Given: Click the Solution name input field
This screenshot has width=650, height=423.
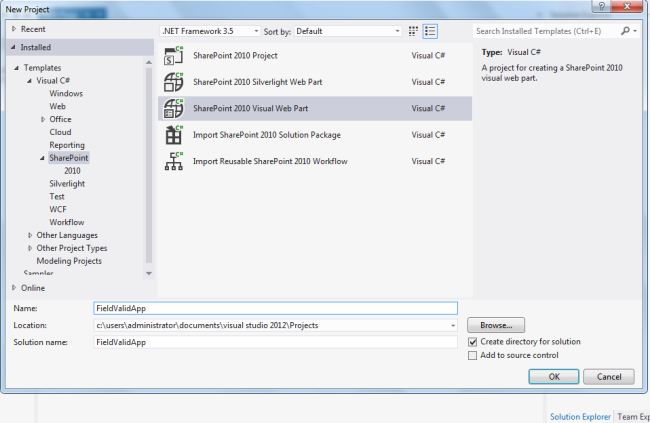Looking at the screenshot, I should [276, 342].
